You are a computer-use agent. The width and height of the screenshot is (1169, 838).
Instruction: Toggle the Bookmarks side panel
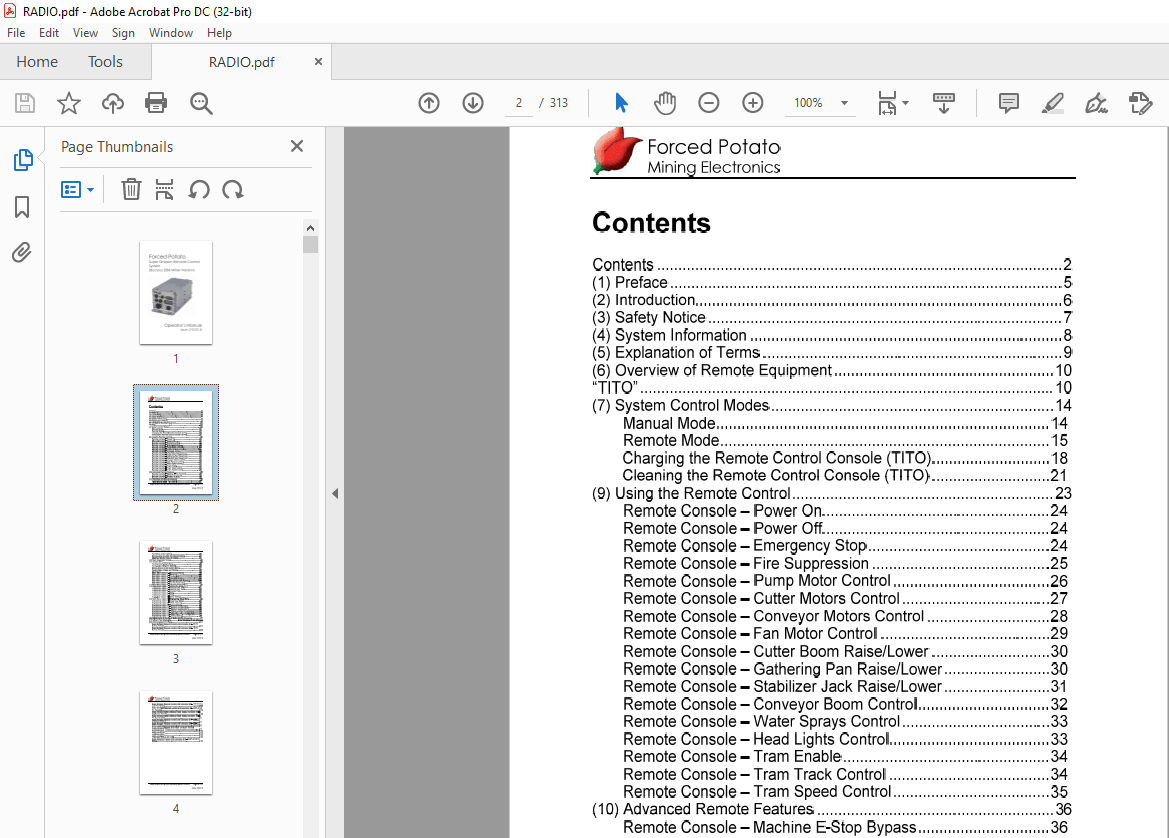(22, 207)
